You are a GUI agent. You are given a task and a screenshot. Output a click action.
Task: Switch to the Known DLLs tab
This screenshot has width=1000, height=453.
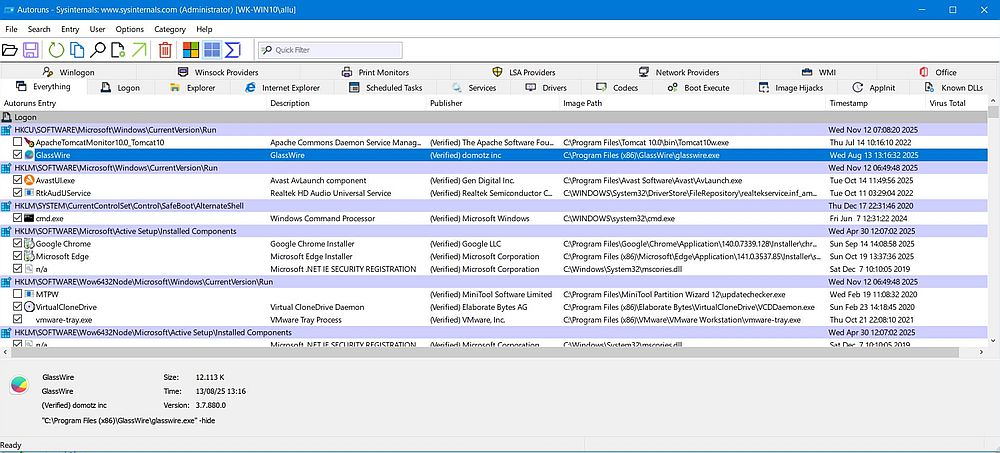pyautogui.click(x=954, y=88)
